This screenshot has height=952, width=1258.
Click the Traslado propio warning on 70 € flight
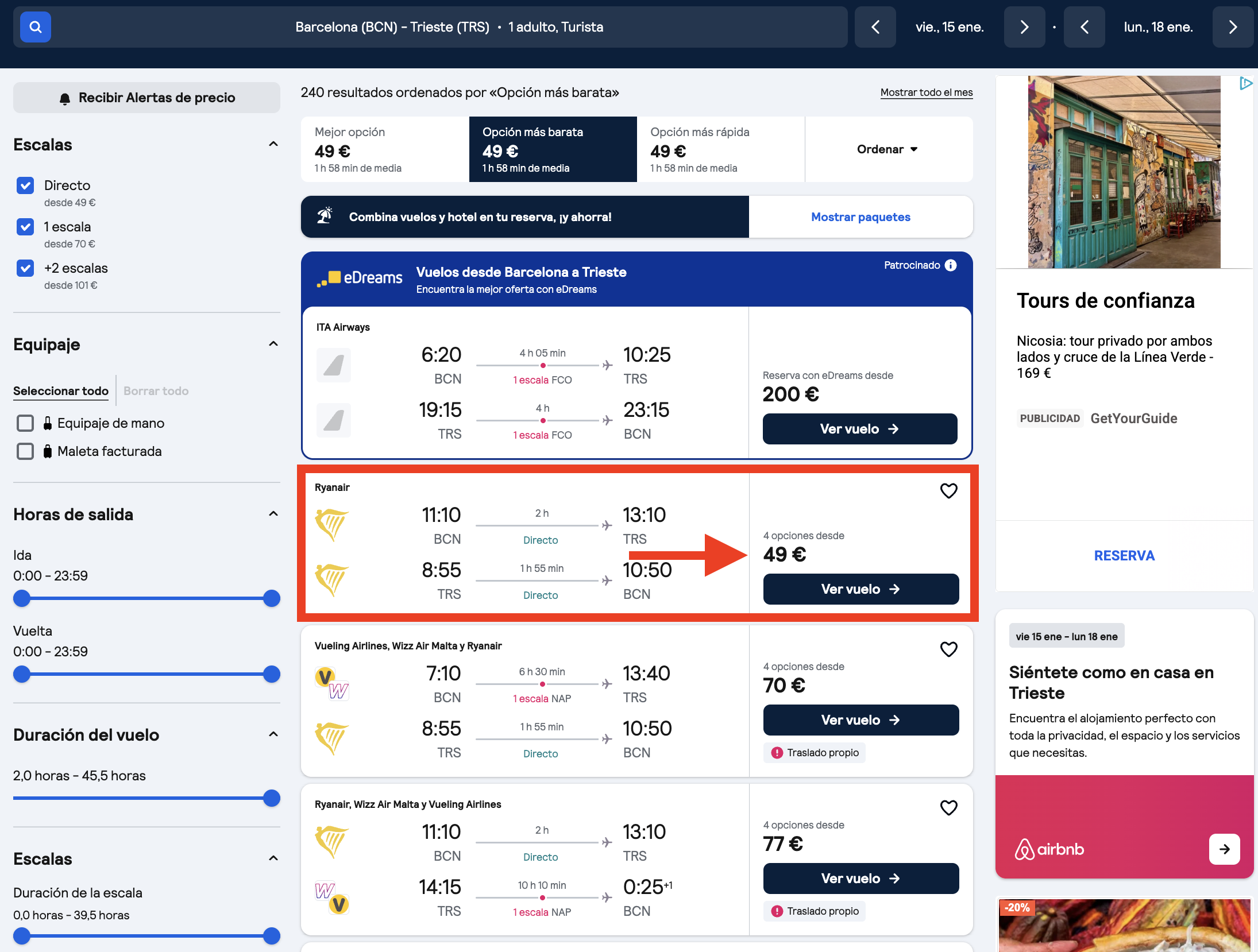point(814,753)
